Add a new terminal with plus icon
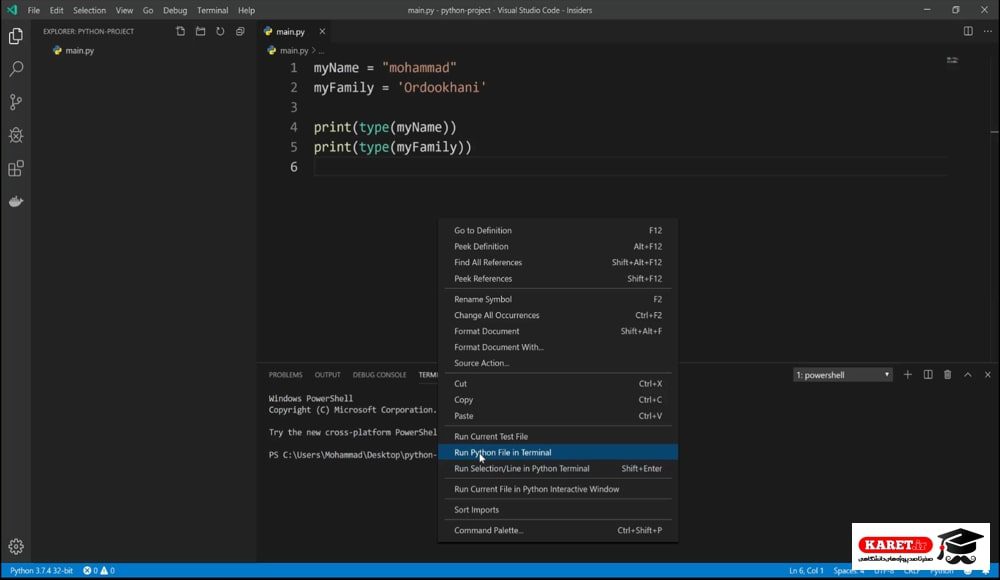 click(x=908, y=375)
